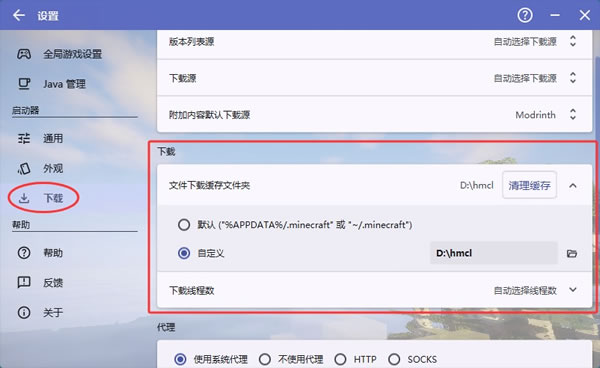Browse folder using icon next to D:\hmcl
Screen dimensions: 600x368
click(x=572, y=253)
